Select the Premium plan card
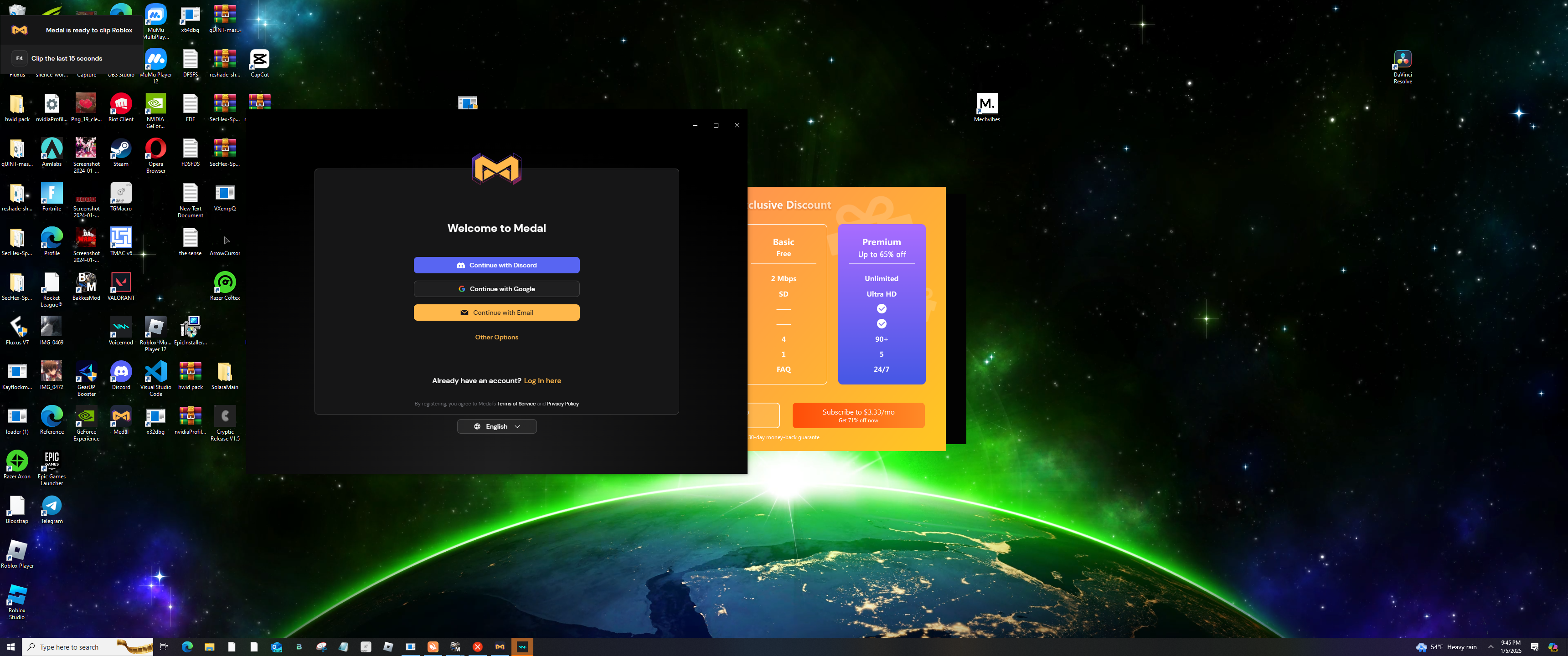 881,304
